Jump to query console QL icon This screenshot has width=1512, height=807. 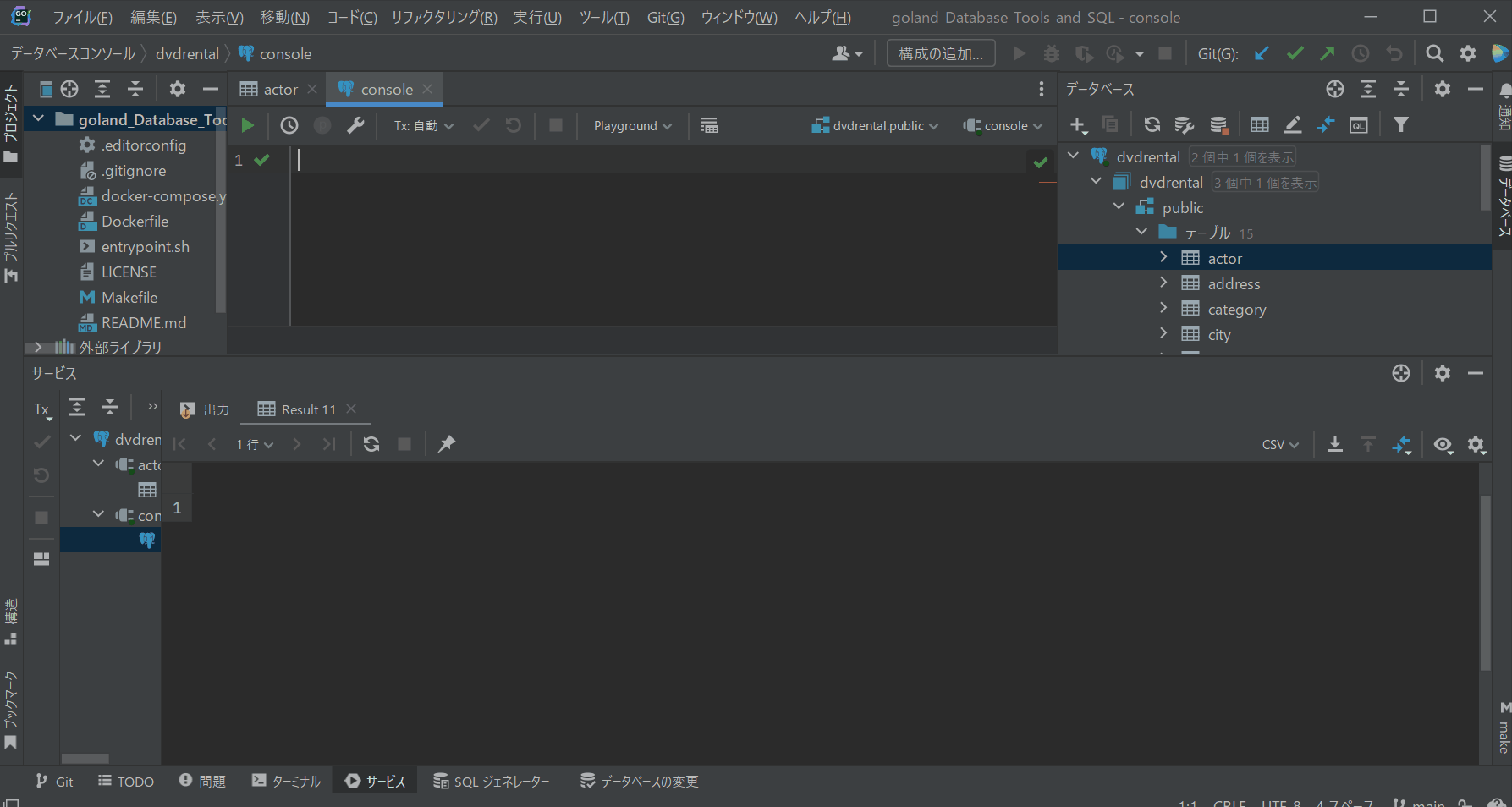point(1358,125)
